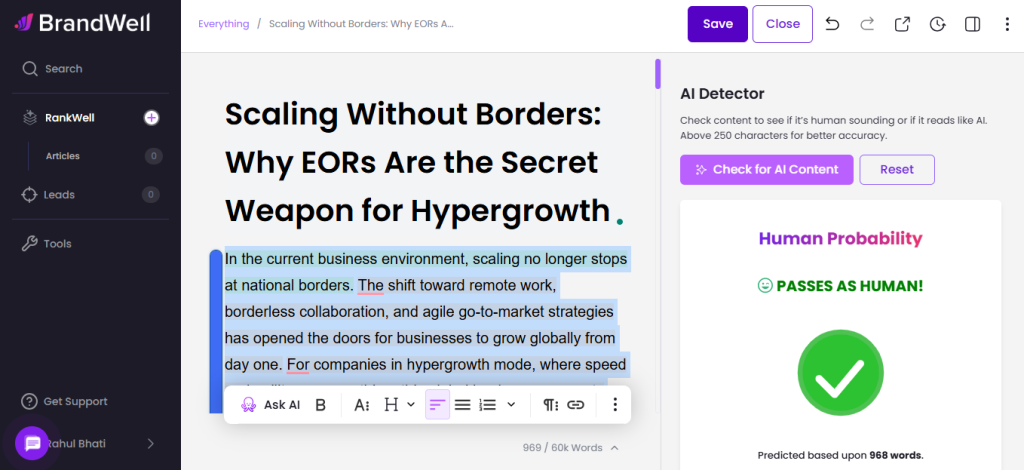Click the Ask AI octopus icon
Screen dimensions: 1024x470
click(249, 405)
